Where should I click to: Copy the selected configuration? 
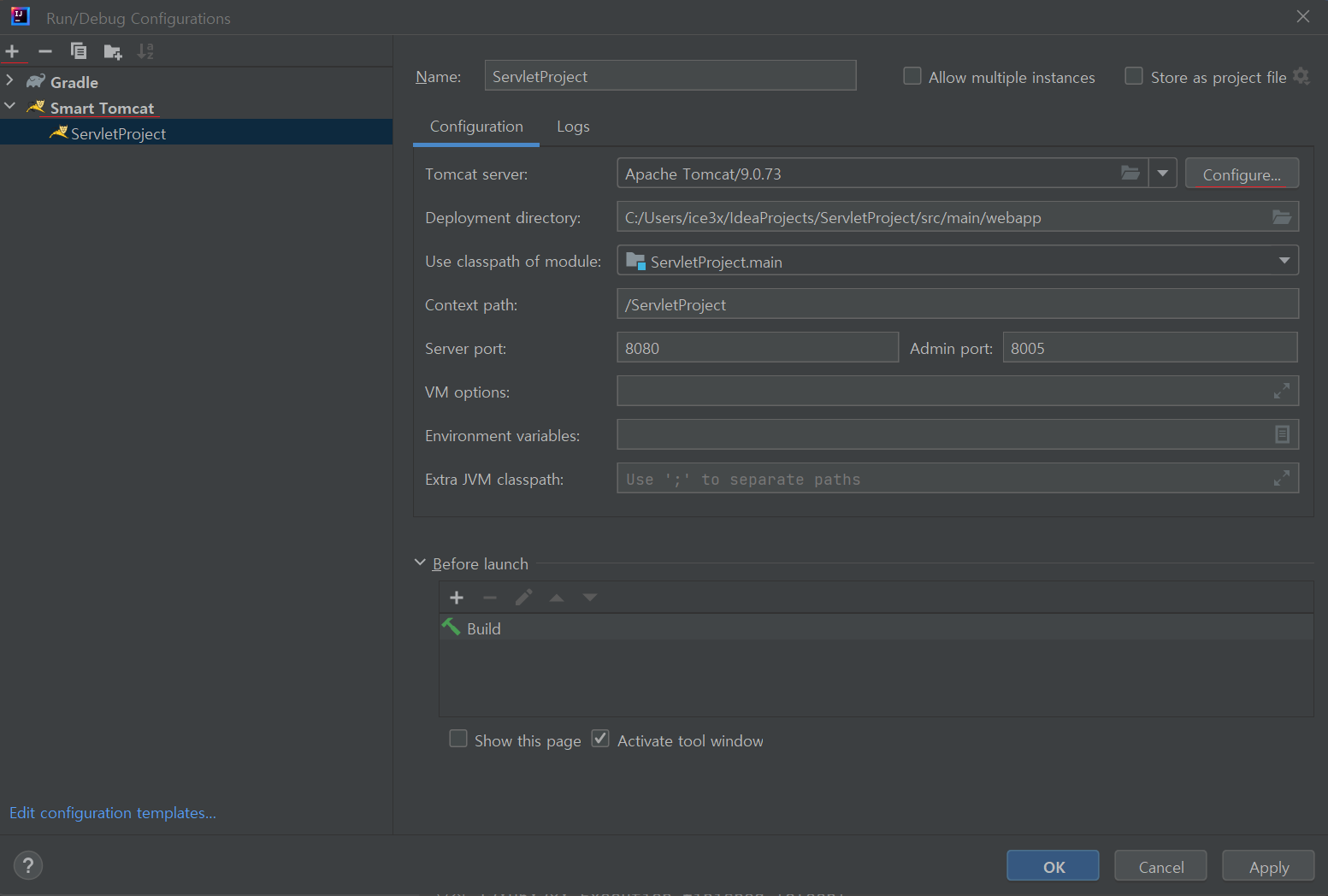point(79,51)
